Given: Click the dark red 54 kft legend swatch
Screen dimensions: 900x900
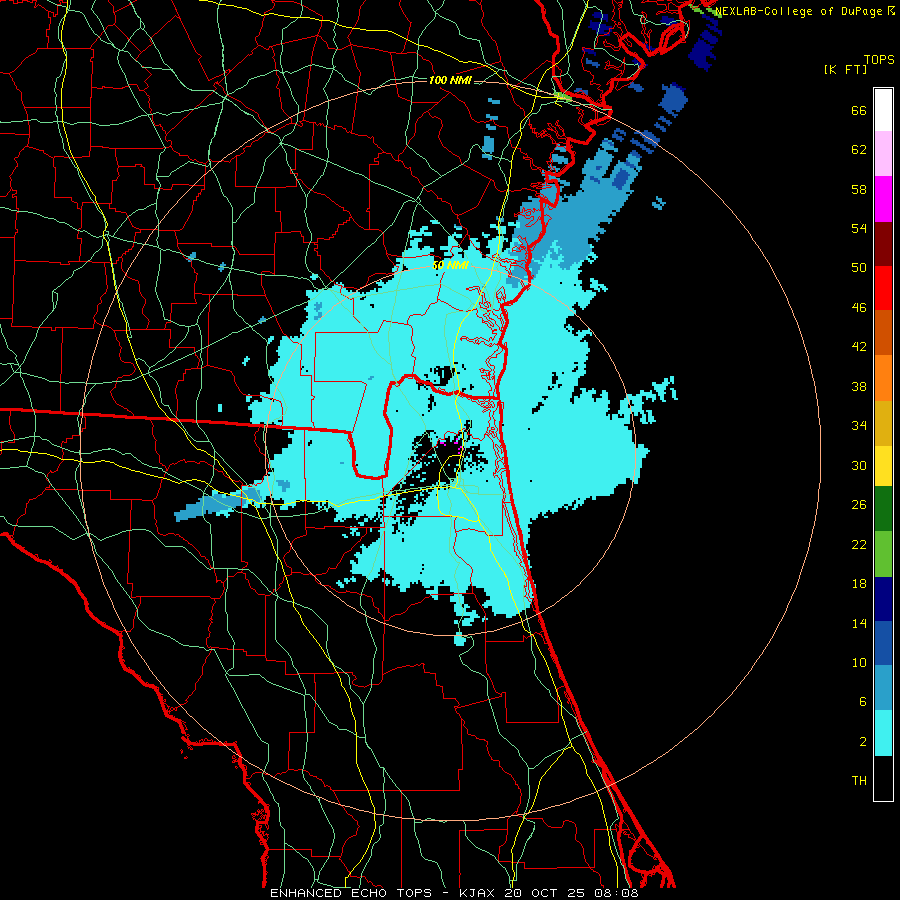Looking at the screenshot, I should point(883,244).
